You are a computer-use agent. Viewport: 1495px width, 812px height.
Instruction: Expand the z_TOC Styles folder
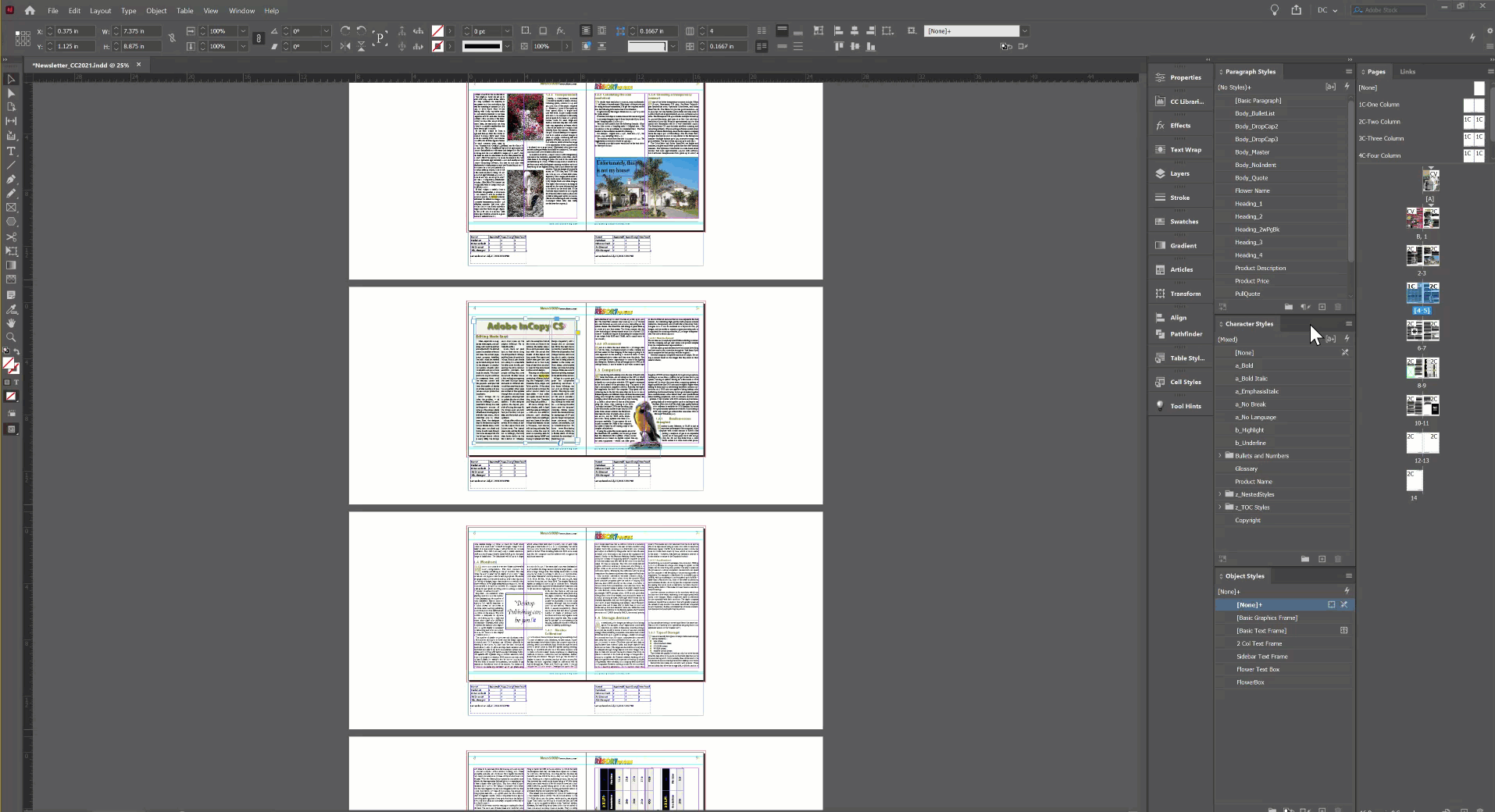pyautogui.click(x=1218, y=507)
